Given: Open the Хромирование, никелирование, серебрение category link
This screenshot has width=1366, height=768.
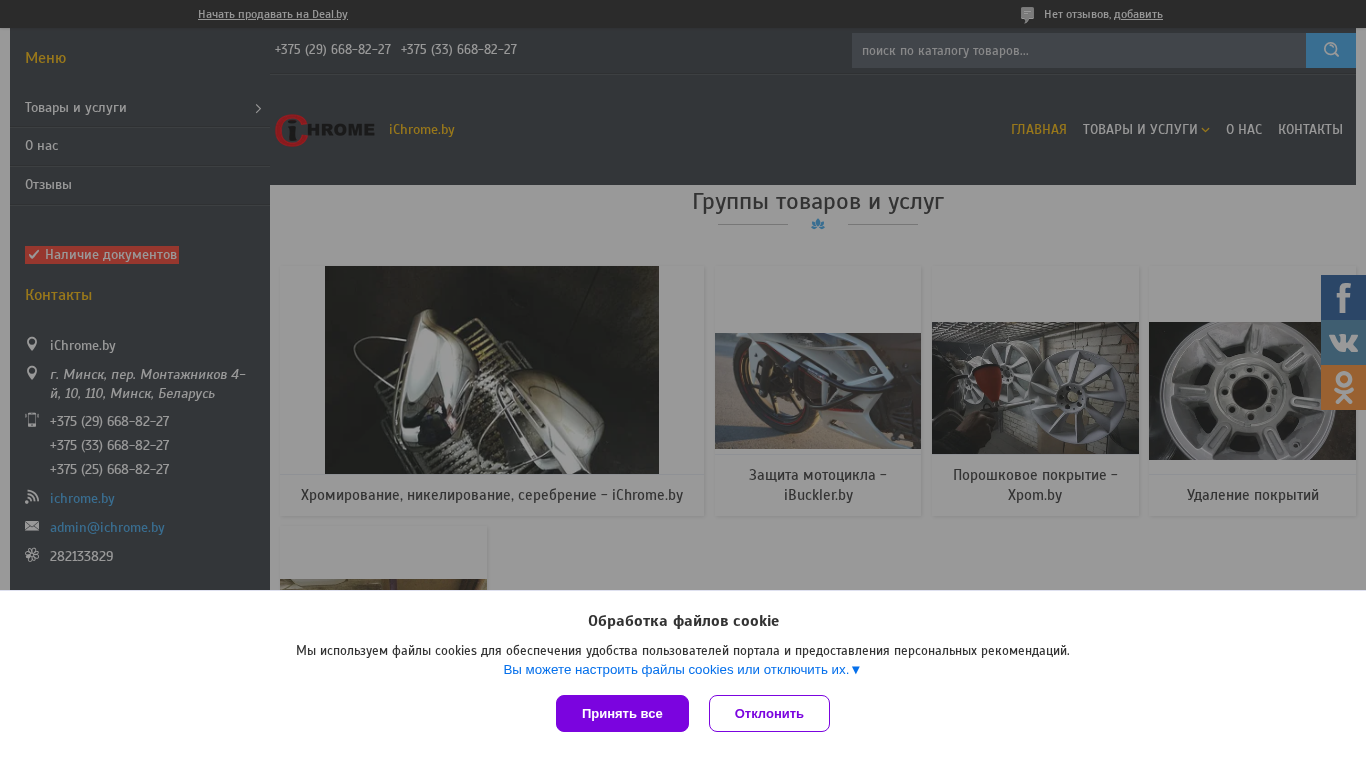Looking at the screenshot, I should coord(492,495).
